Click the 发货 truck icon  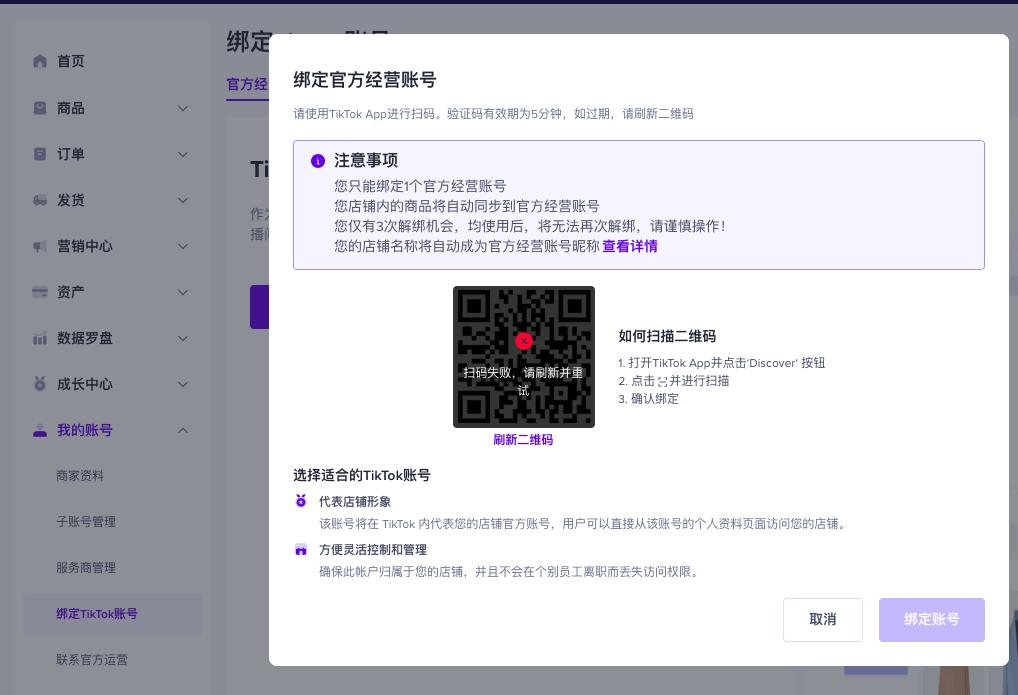(40, 200)
